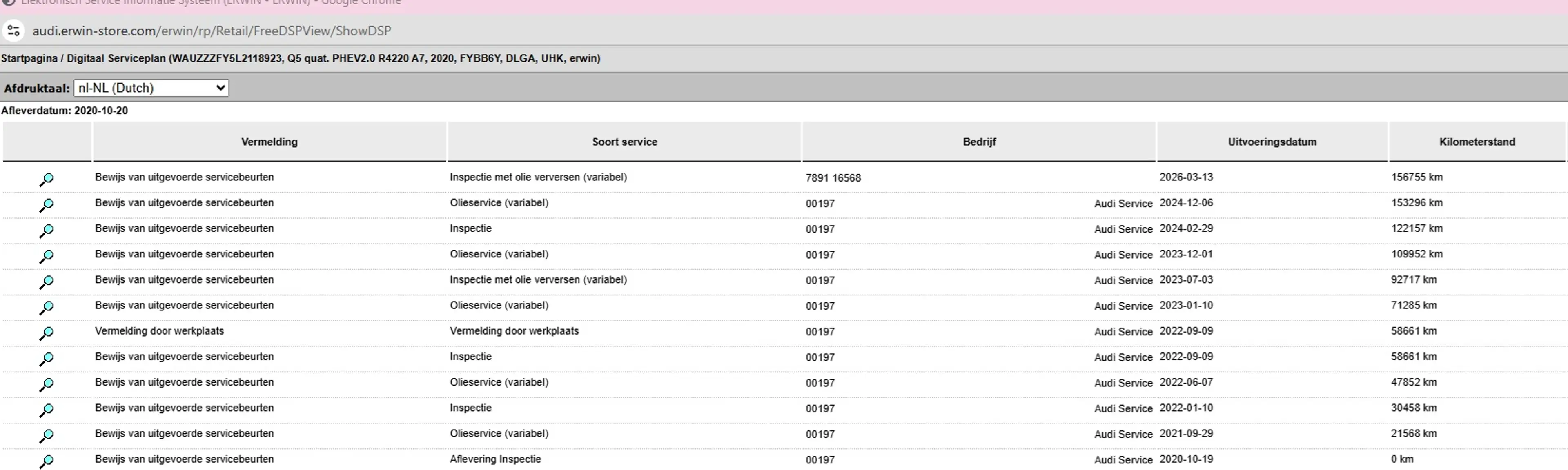The image size is (1568, 470).
Task: Open the Afdruktaal language dropdown
Action: [151, 88]
